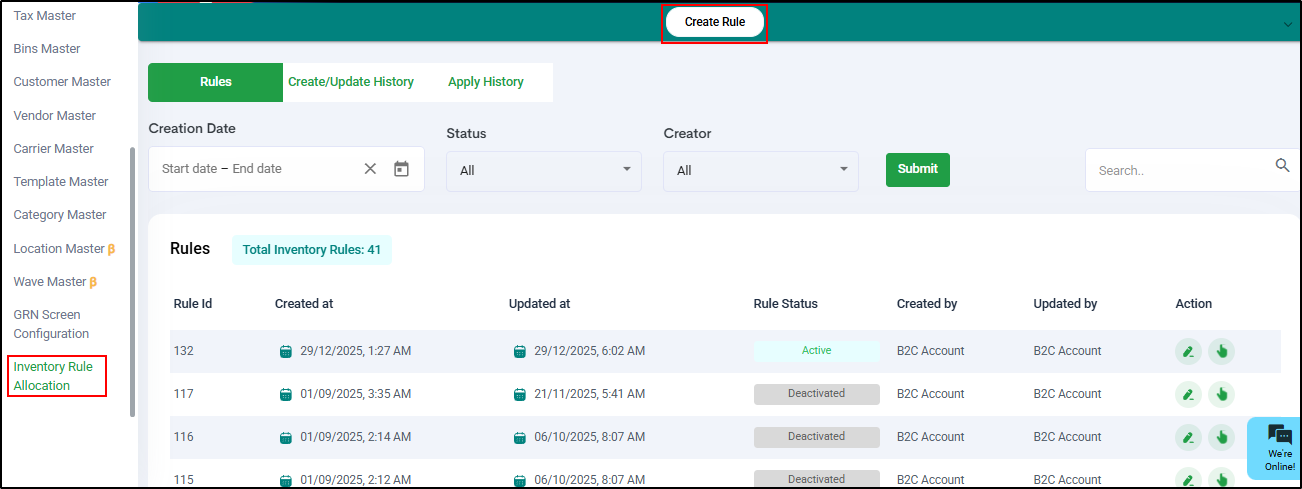Click the edit pencil icon for rule 132
The height and width of the screenshot is (489, 1302).
1188,351
